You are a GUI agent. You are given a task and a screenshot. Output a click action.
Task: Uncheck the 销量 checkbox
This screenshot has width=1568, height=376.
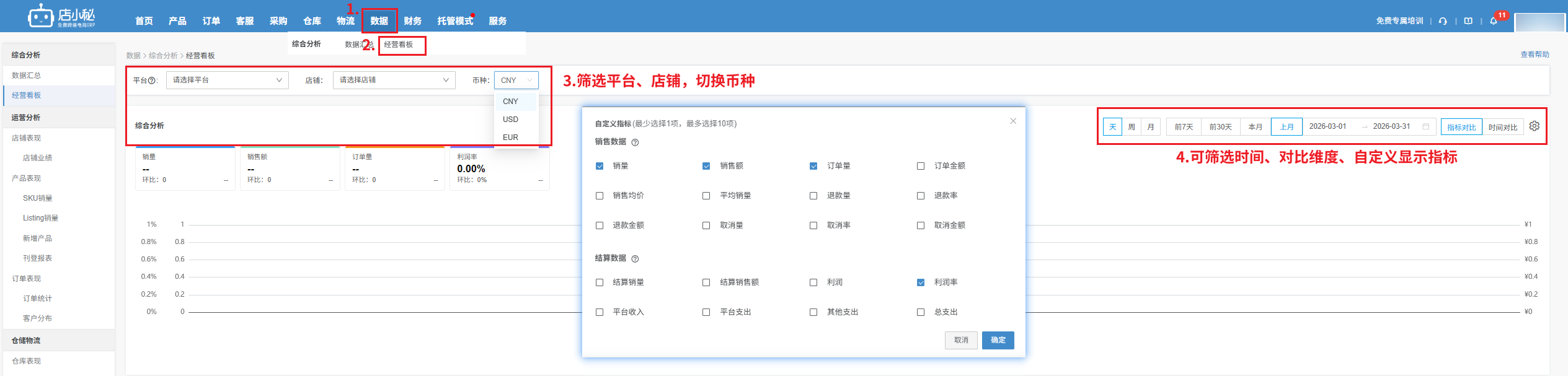point(600,166)
